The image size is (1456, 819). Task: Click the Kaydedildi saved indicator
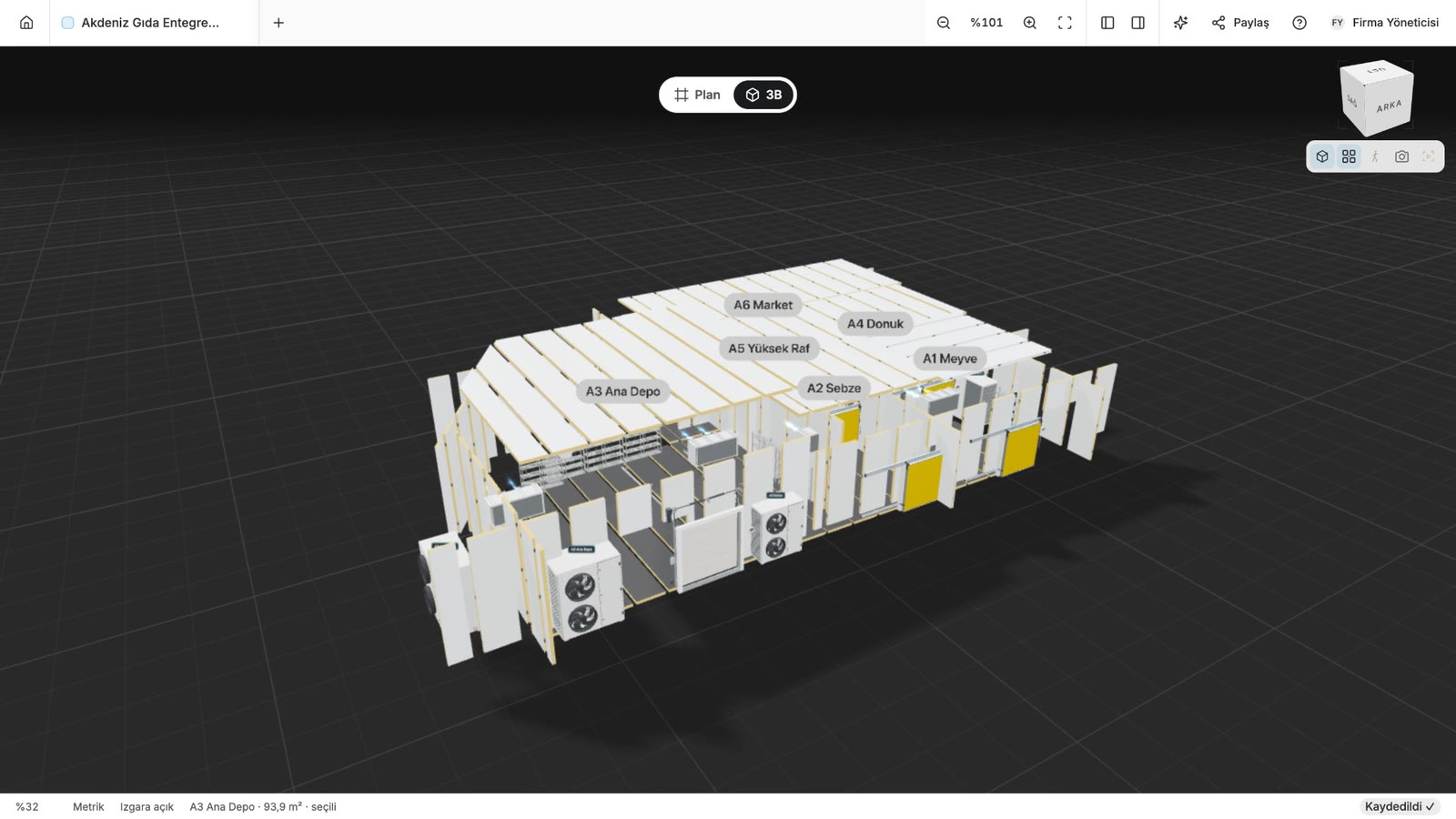tap(1400, 806)
